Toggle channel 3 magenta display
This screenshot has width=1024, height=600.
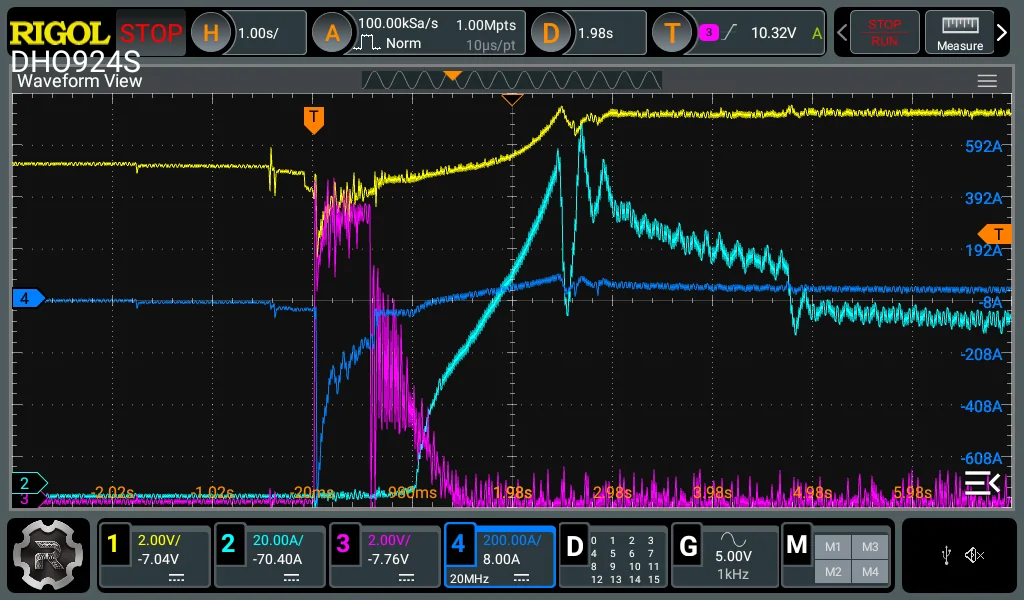pos(385,556)
